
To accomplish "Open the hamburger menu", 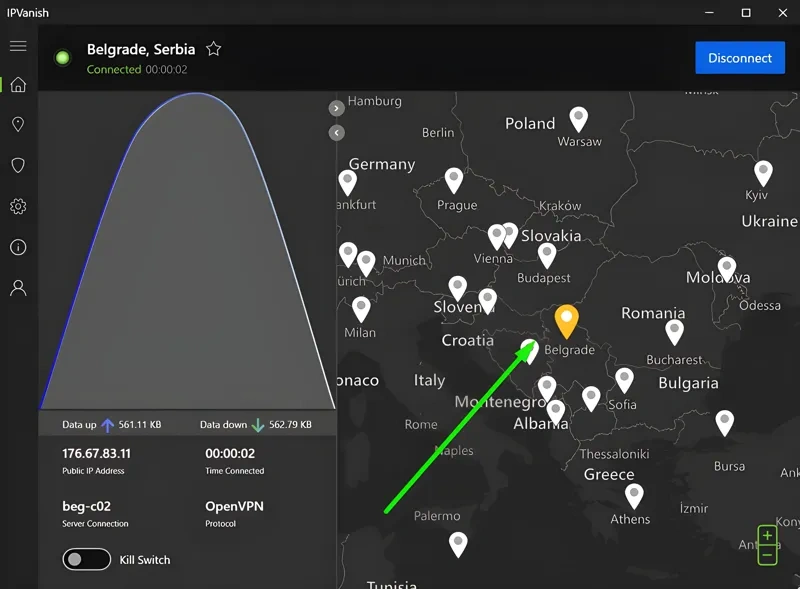I will pos(18,46).
